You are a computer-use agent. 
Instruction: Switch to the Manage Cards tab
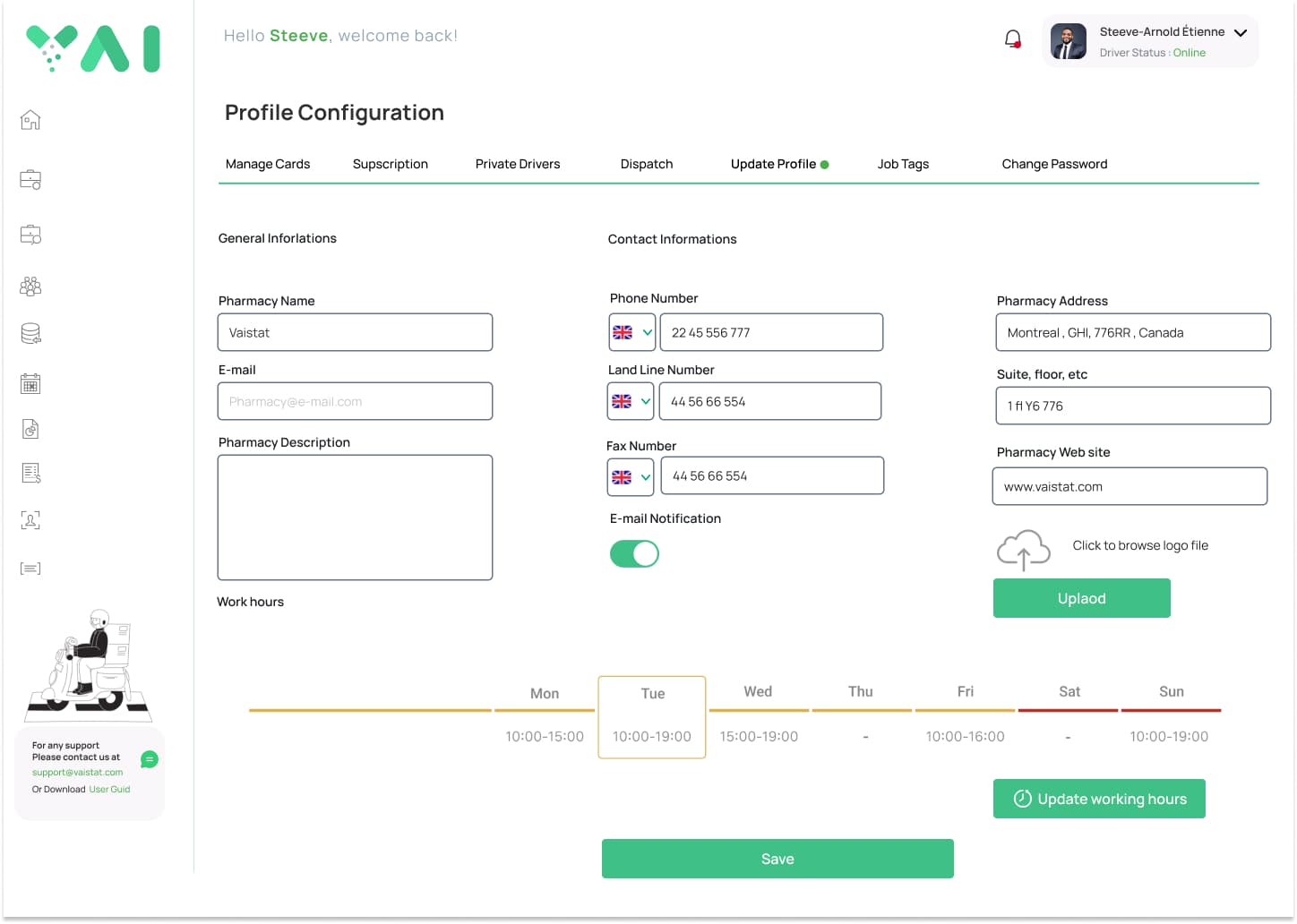[268, 164]
